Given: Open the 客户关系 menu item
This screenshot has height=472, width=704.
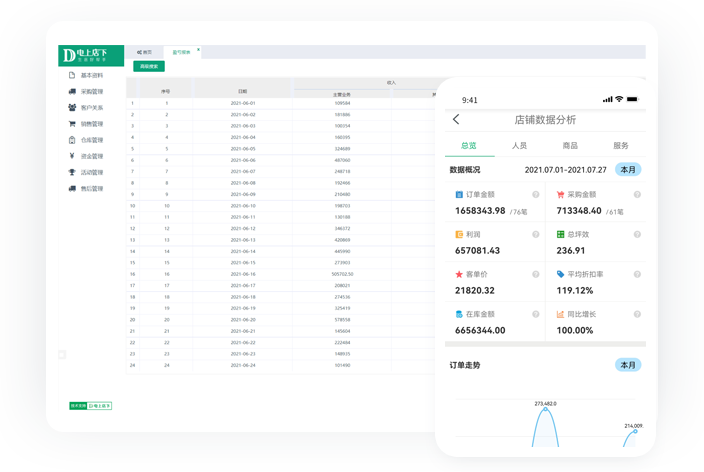Looking at the screenshot, I should coord(92,108).
